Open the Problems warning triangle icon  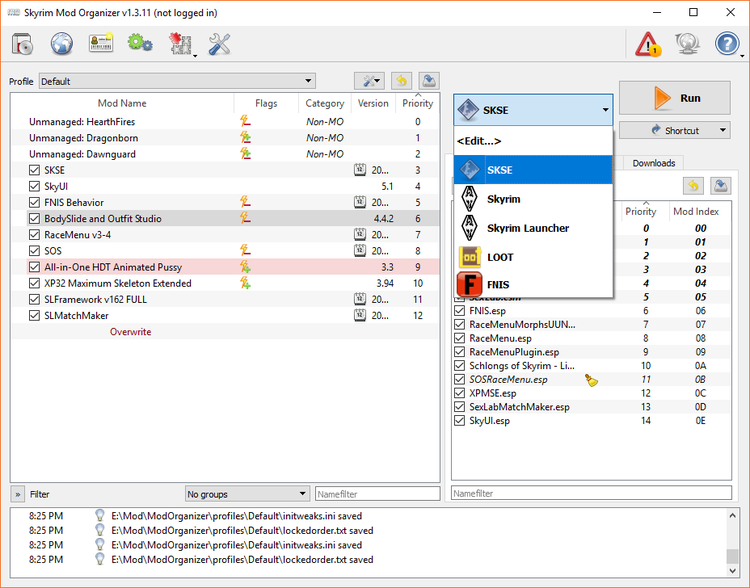(x=648, y=44)
